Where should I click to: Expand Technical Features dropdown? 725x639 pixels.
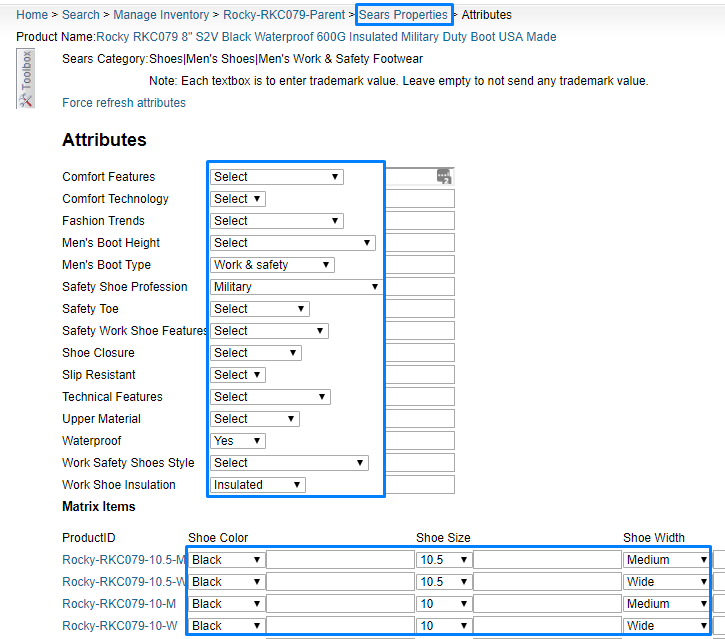tap(270, 397)
